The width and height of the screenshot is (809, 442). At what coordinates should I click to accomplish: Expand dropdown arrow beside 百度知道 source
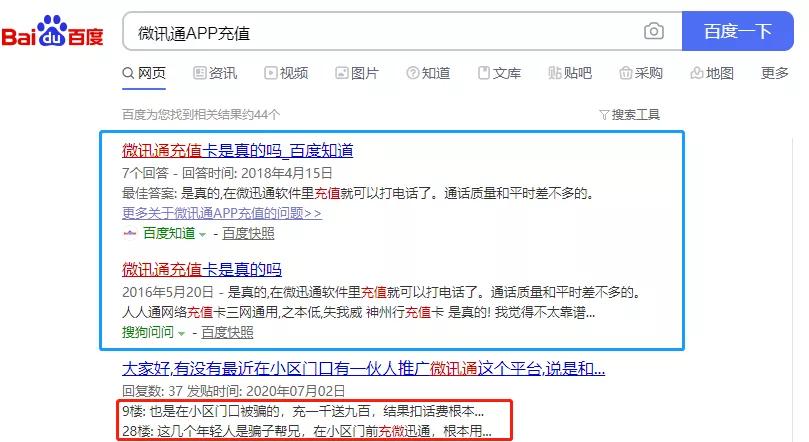[202, 235]
